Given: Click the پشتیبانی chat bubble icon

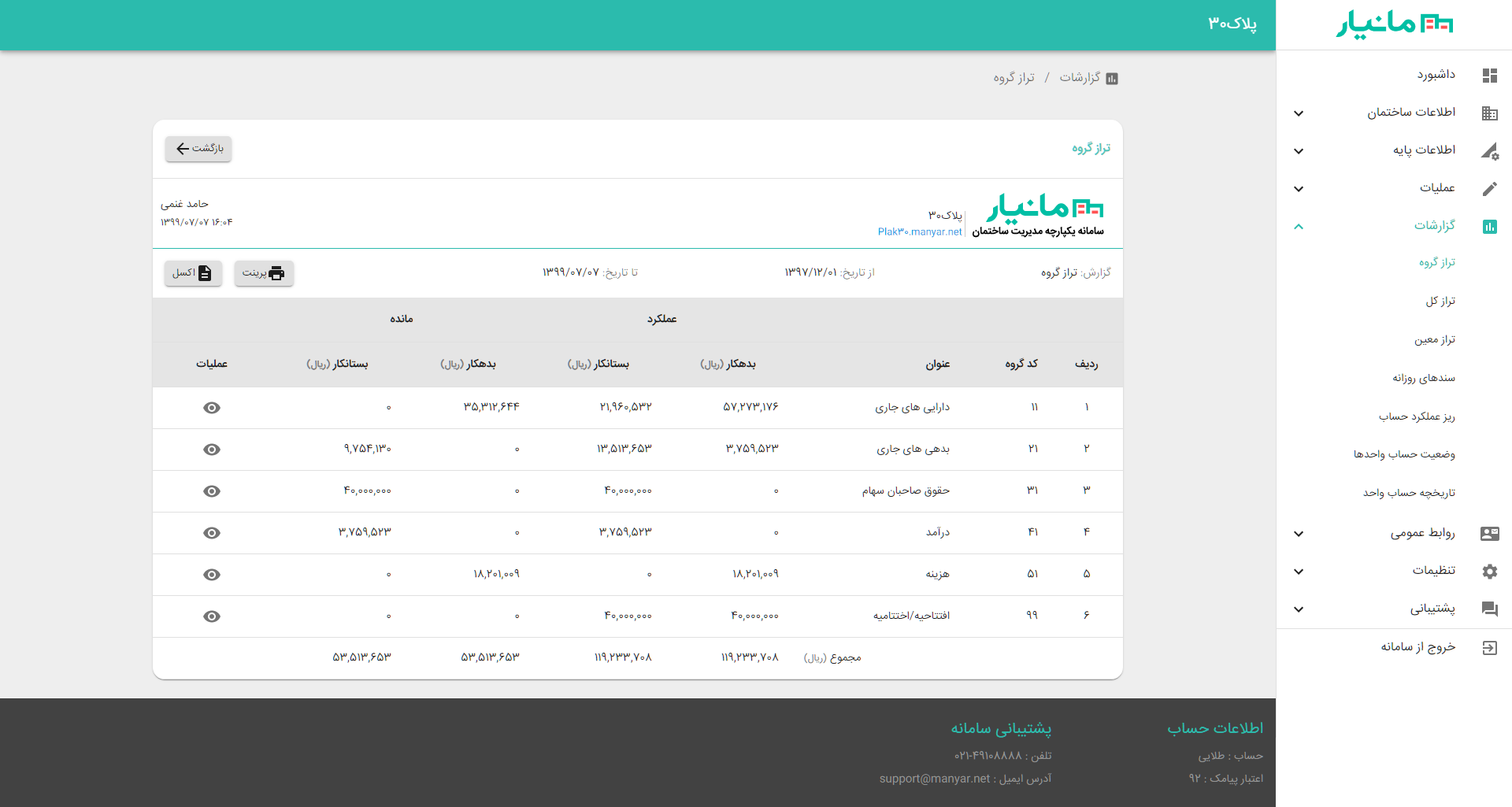Looking at the screenshot, I should click(x=1489, y=609).
